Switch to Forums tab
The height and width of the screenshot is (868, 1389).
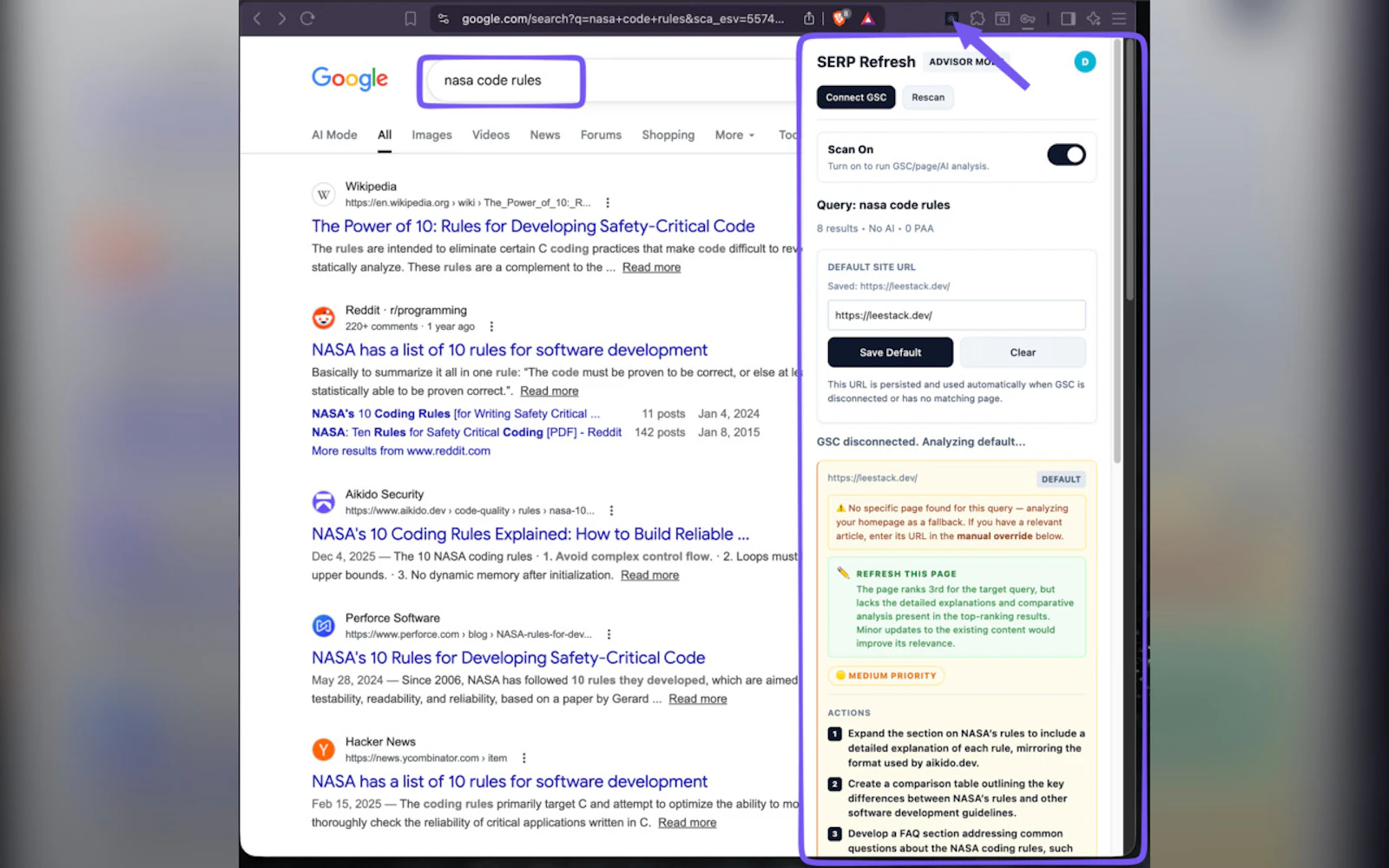pos(601,135)
